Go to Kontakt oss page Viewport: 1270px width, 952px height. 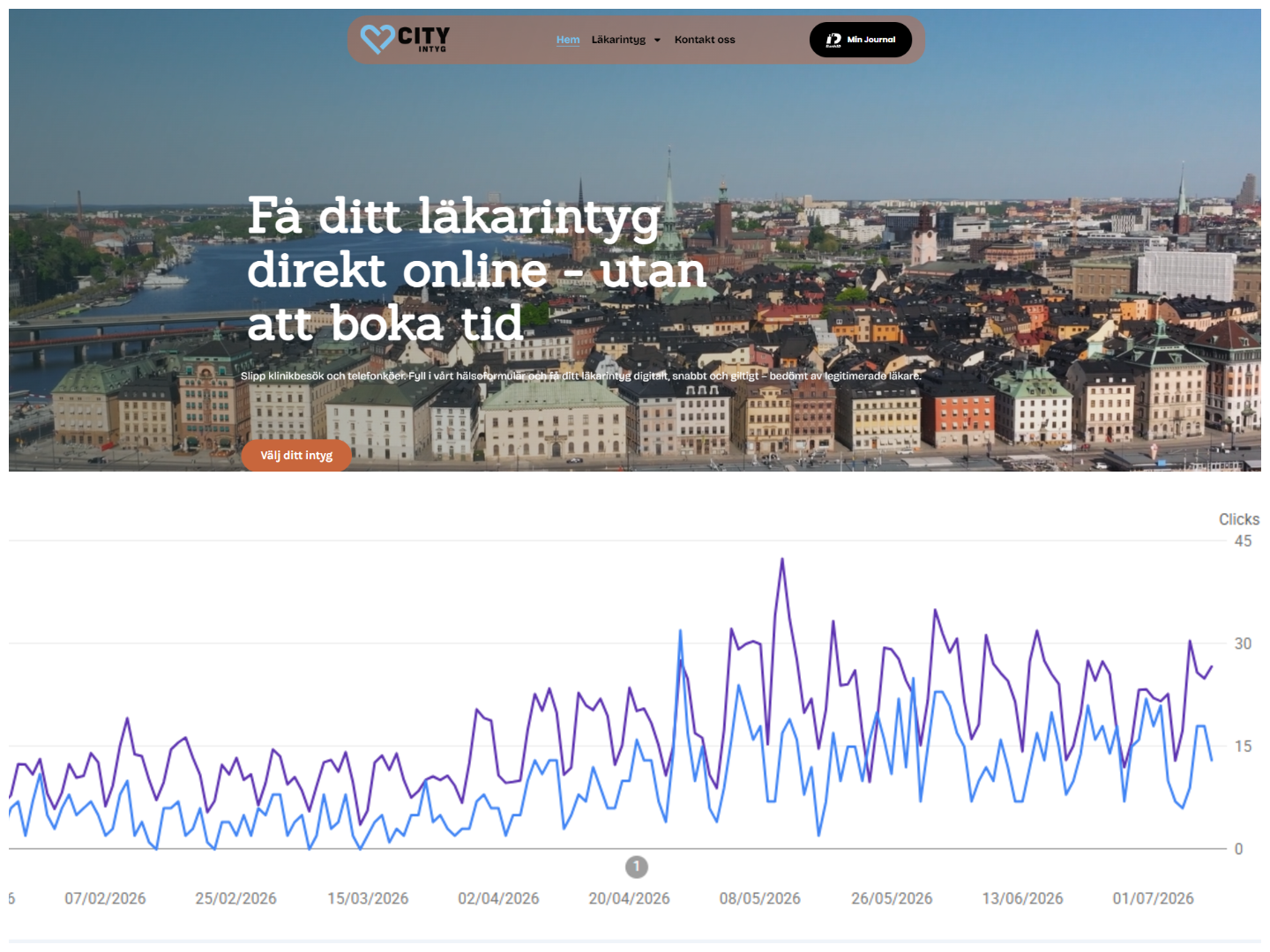point(705,40)
